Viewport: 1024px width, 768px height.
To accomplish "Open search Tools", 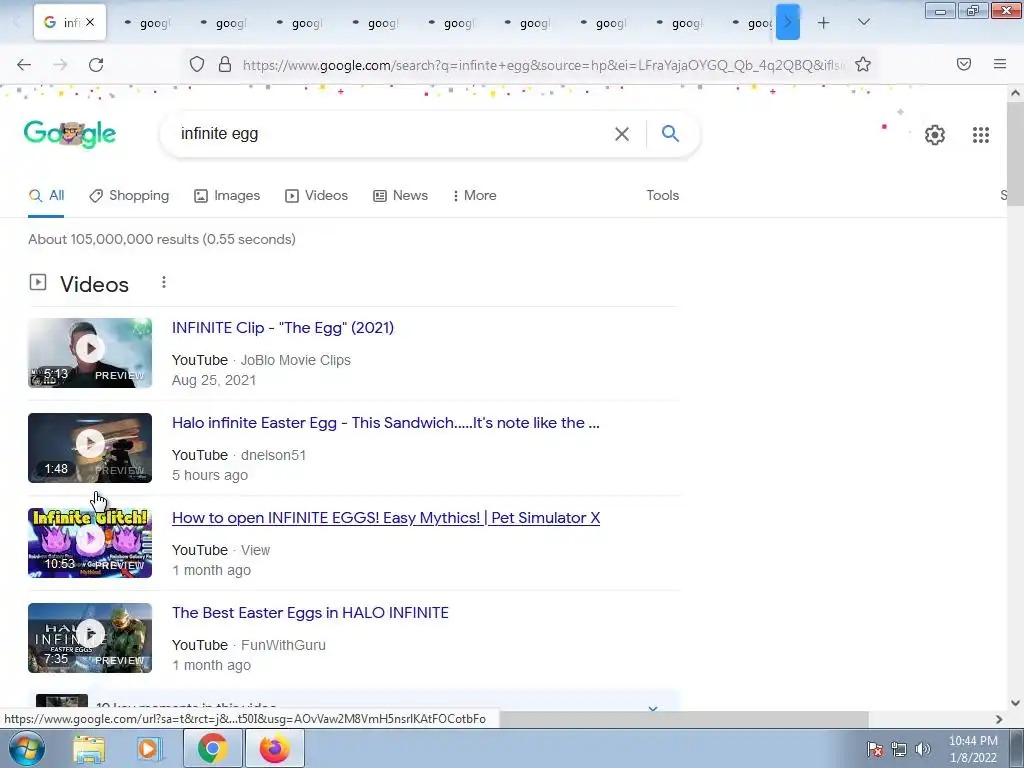I will click(663, 195).
